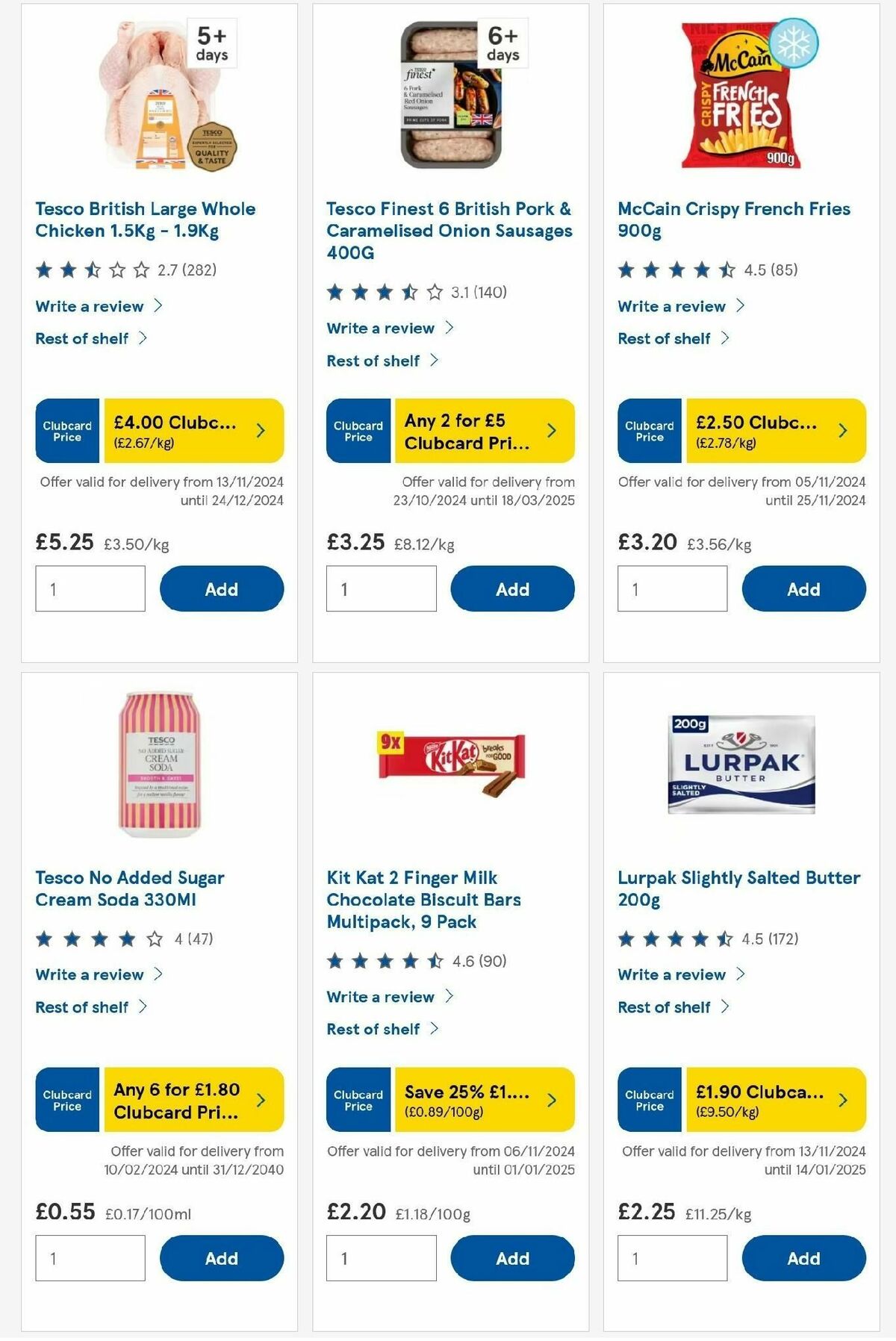Add the Tesco British Large Whole Chicken
896x1341 pixels.
coord(222,589)
